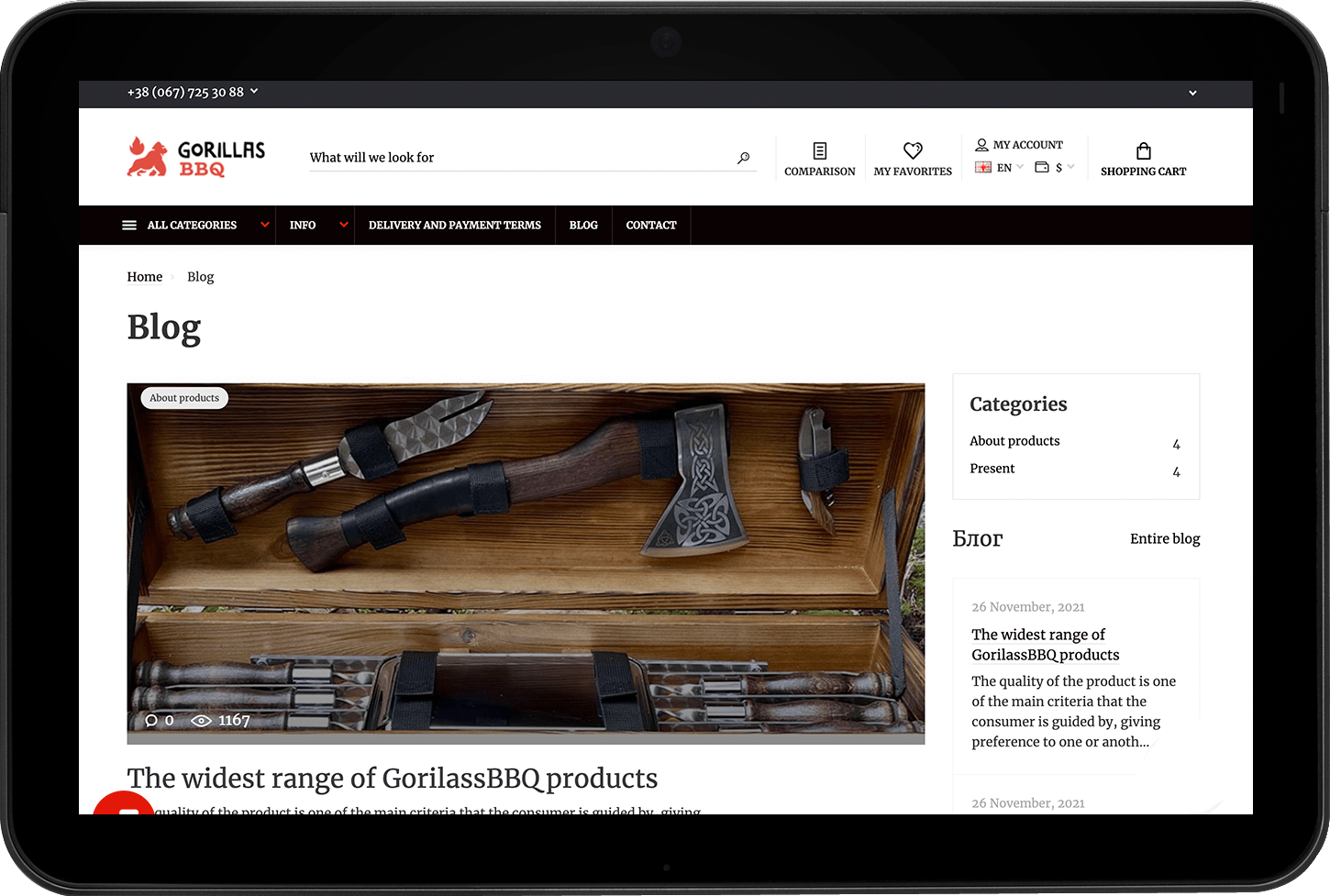Click the Home breadcrumb link
This screenshot has height=896, width=1330.
pyautogui.click(x=145, y=277)
